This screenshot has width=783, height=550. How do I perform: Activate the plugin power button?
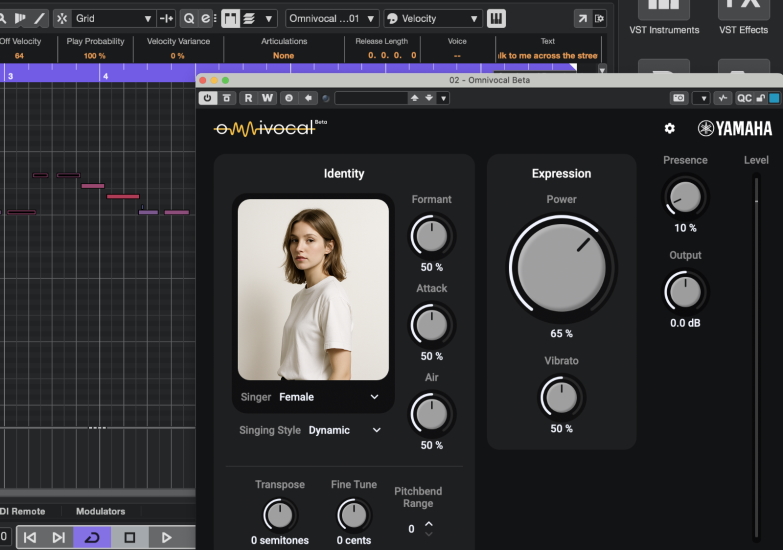[x=207, y=98]
